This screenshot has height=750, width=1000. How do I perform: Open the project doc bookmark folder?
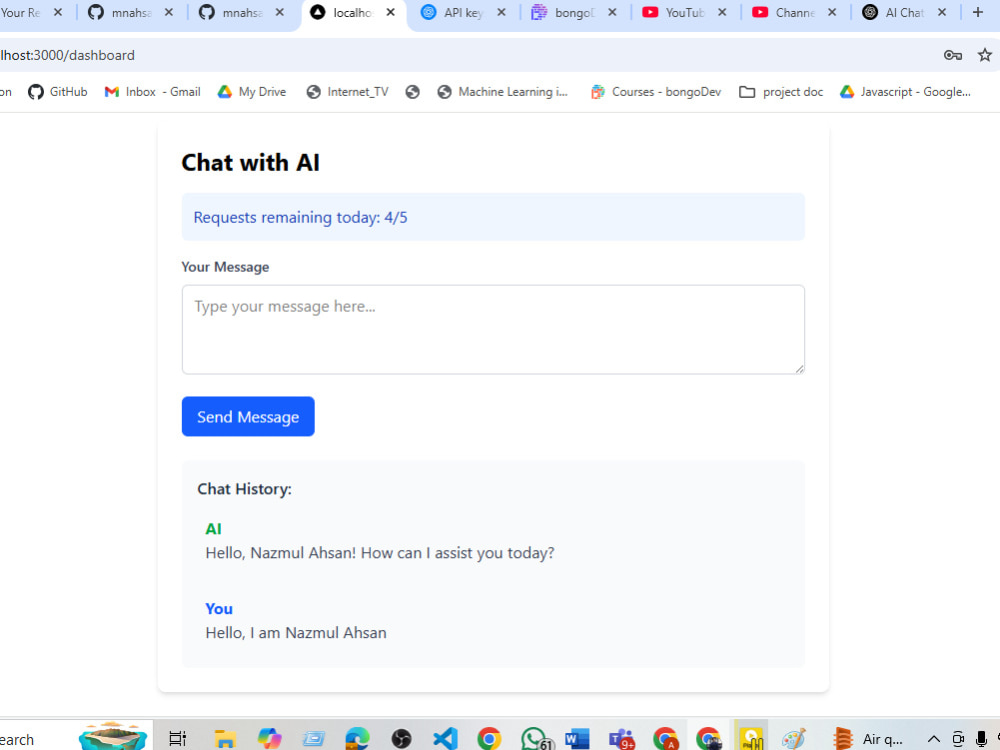tap(781, 92)
